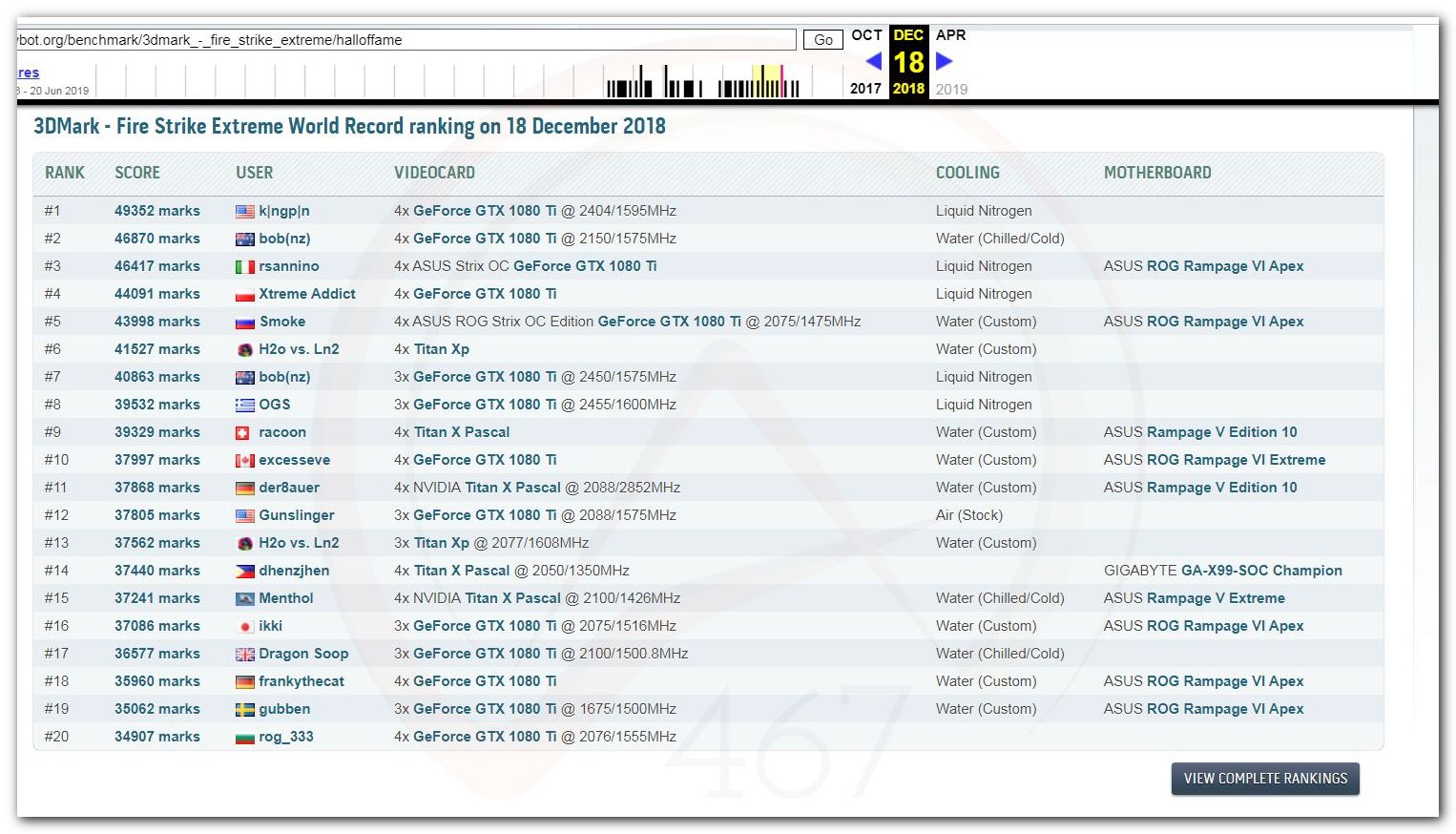Go to previous capture with the left blue arrow
The height and width of the screenshot is (834, 1456).
[x=873, y=62]
